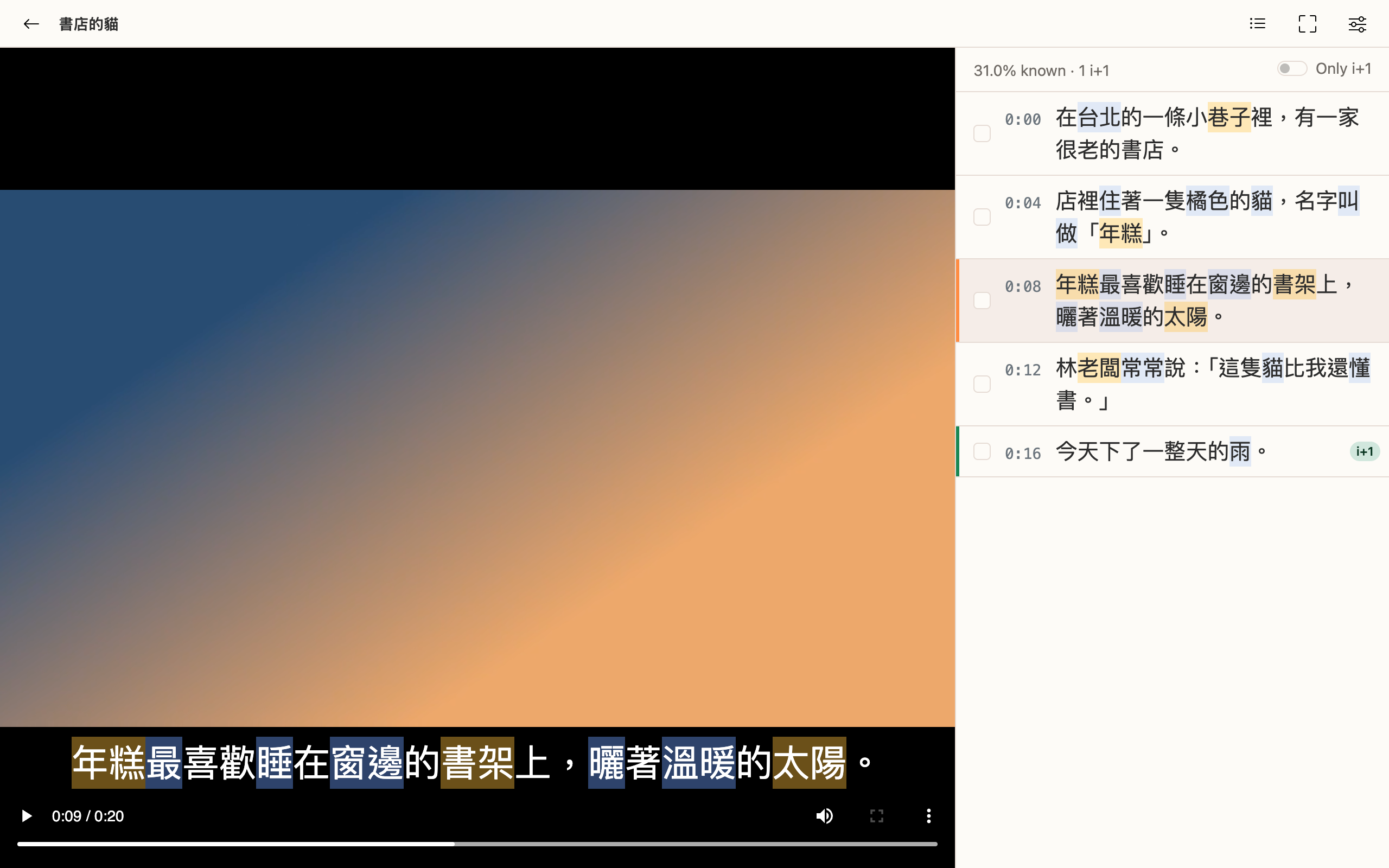Play the video
Viewport: 1389px width, 868px height.
[x=27, y=816]
